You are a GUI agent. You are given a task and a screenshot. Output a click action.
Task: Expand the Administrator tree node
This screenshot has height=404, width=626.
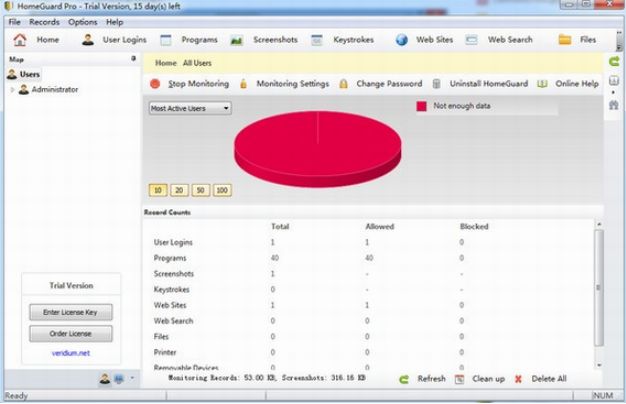point(12,90)
